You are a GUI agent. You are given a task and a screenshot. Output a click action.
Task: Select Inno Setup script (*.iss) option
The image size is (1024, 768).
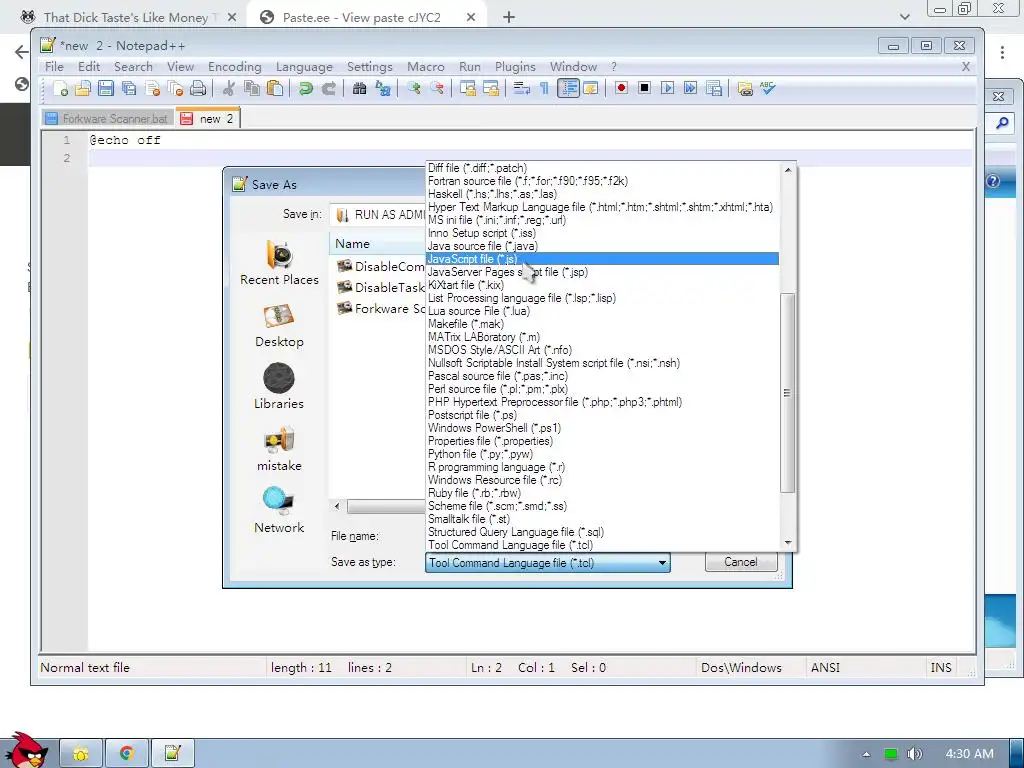point(601,233)
